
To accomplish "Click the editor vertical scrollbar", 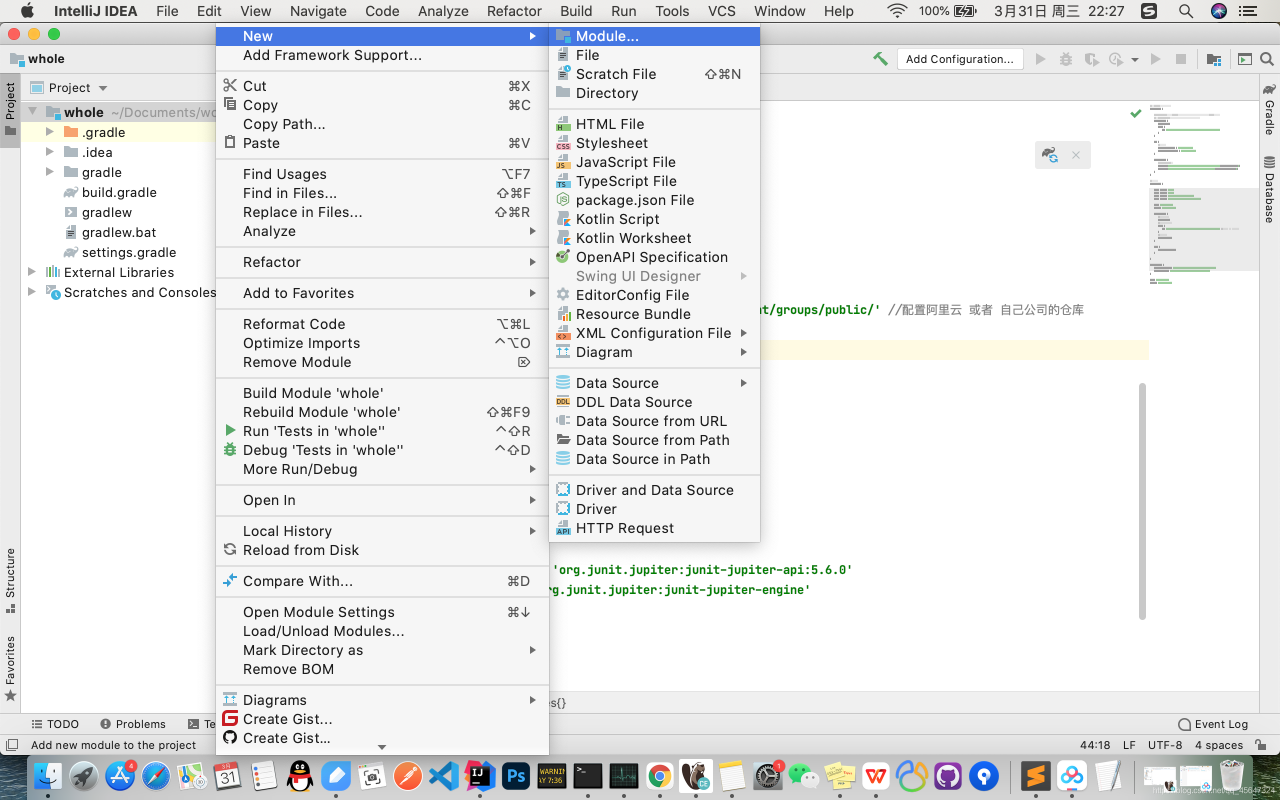I will pos(1143,500).
